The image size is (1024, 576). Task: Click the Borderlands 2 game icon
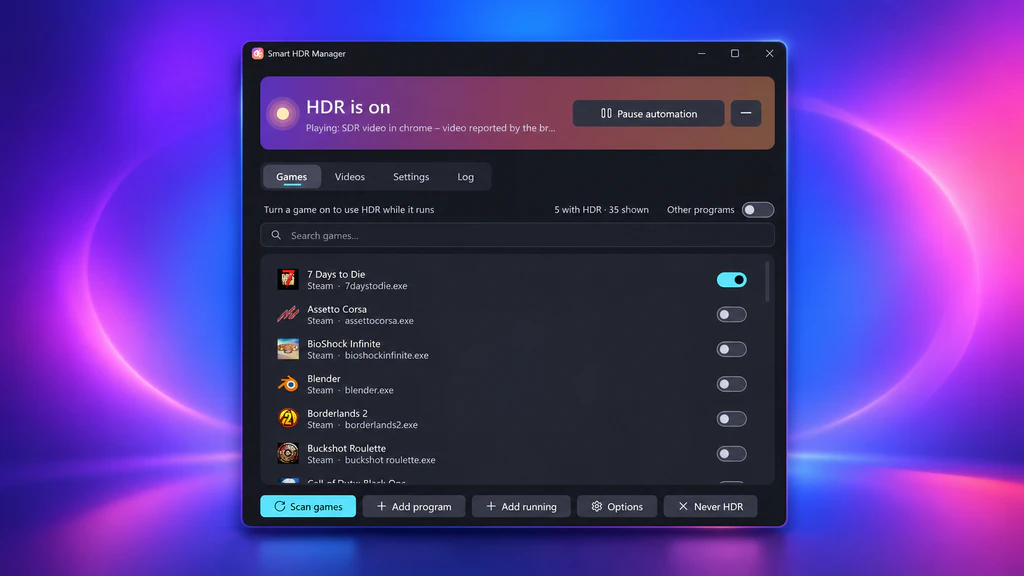pyautogui.click(x=287, y=419)
